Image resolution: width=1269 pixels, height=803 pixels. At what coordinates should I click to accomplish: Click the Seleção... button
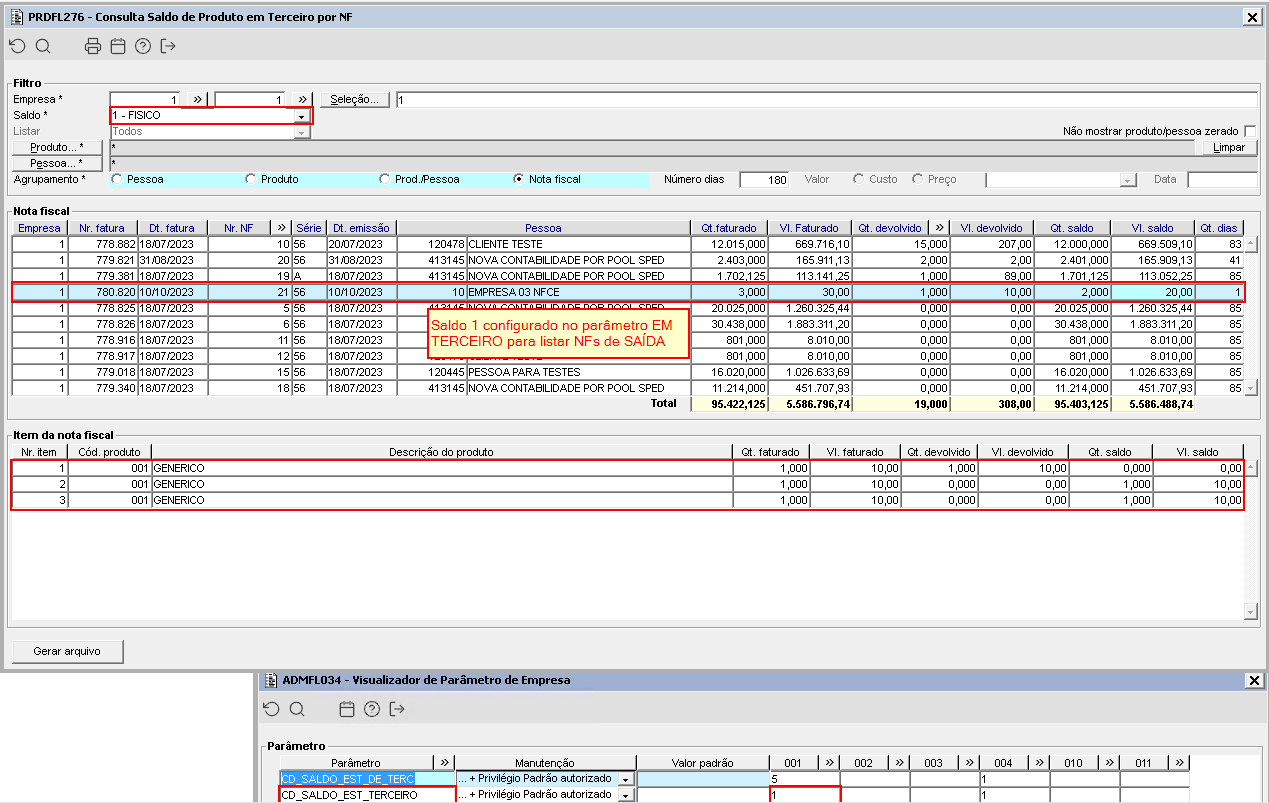point(355,99)
